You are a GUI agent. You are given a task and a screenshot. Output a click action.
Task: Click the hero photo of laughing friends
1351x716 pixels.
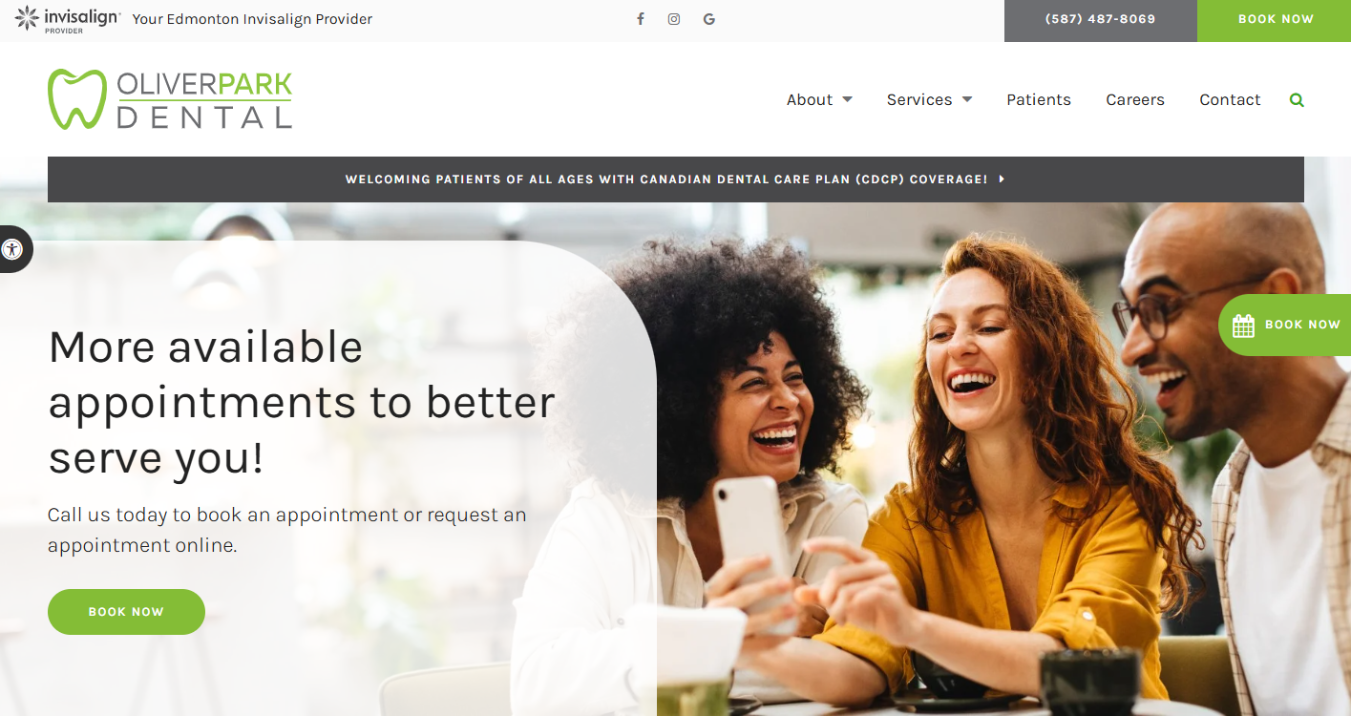tap(1000, 460)
